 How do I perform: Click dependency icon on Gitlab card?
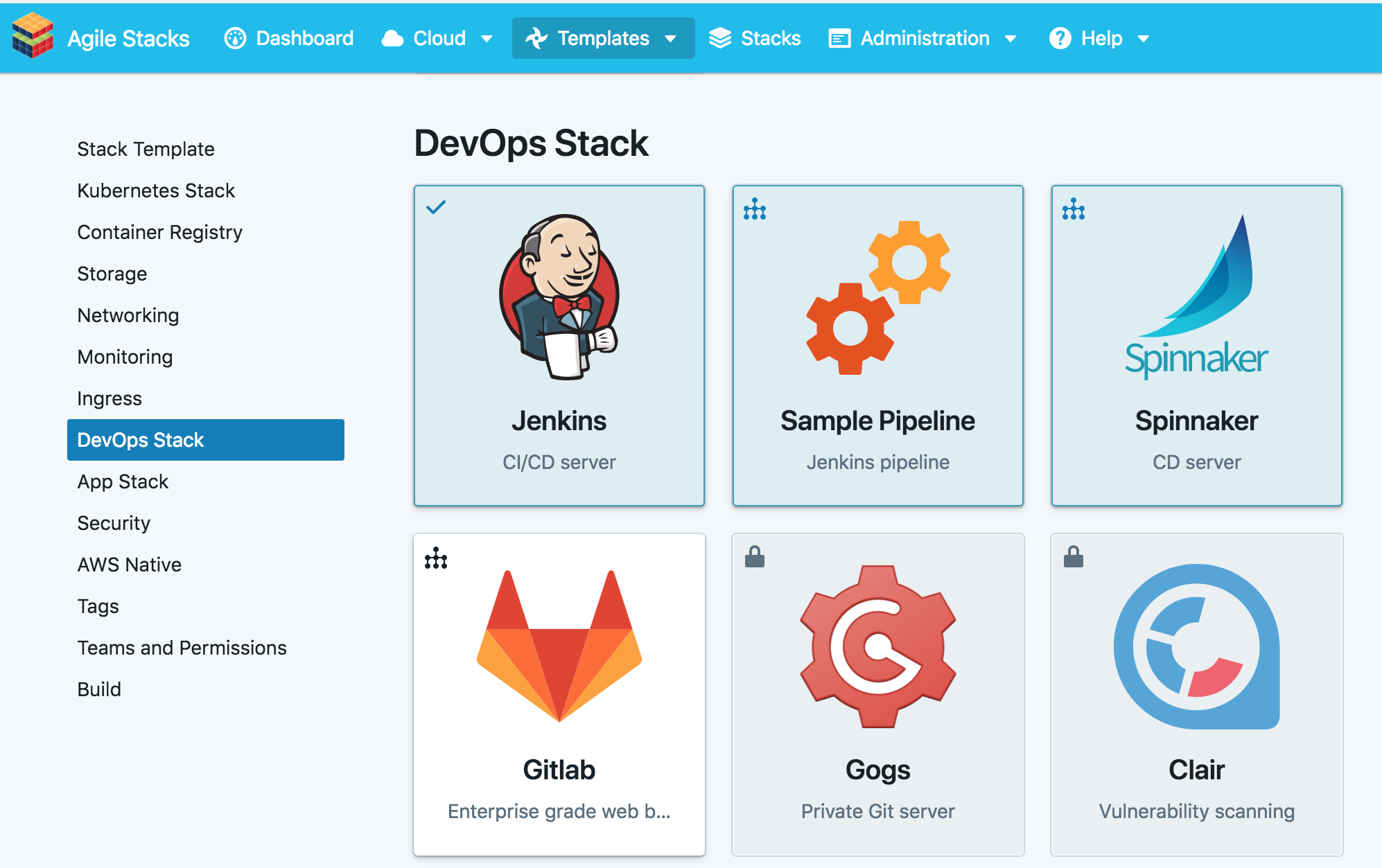436,558
